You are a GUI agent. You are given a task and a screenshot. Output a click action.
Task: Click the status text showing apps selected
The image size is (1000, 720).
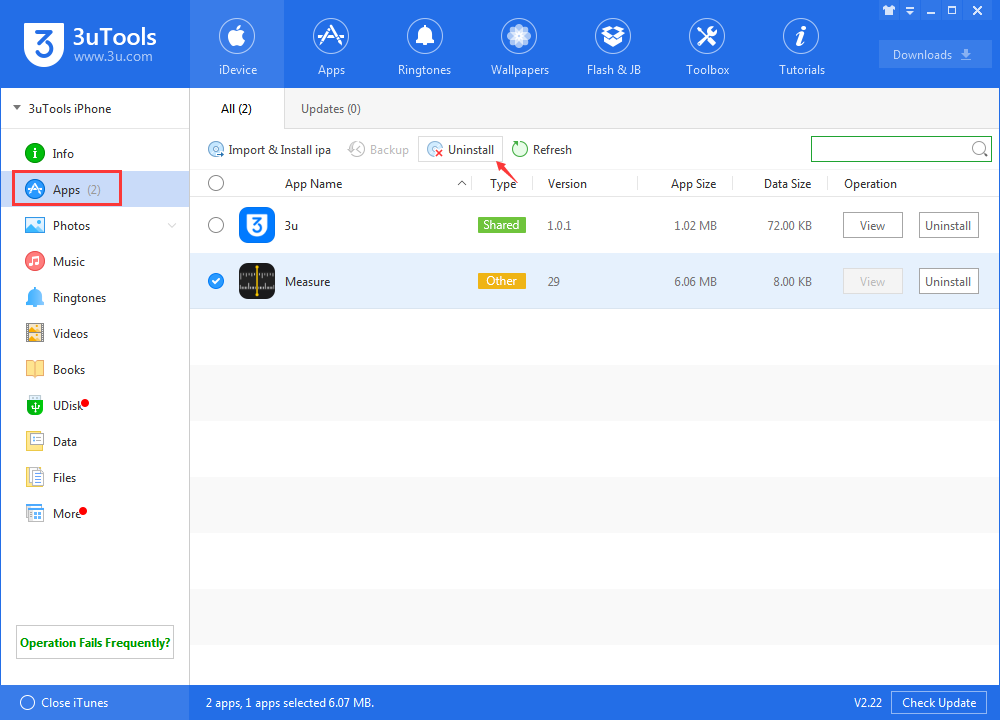[x=290, y=703]
